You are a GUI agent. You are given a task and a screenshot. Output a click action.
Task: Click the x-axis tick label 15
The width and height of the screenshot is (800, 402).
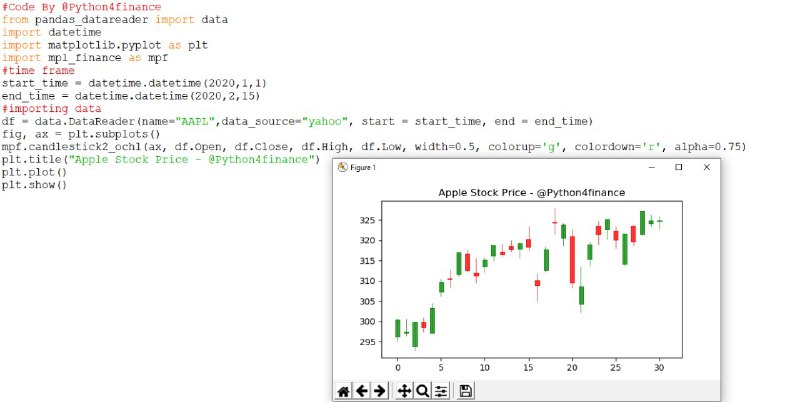(x=529, y=367)
